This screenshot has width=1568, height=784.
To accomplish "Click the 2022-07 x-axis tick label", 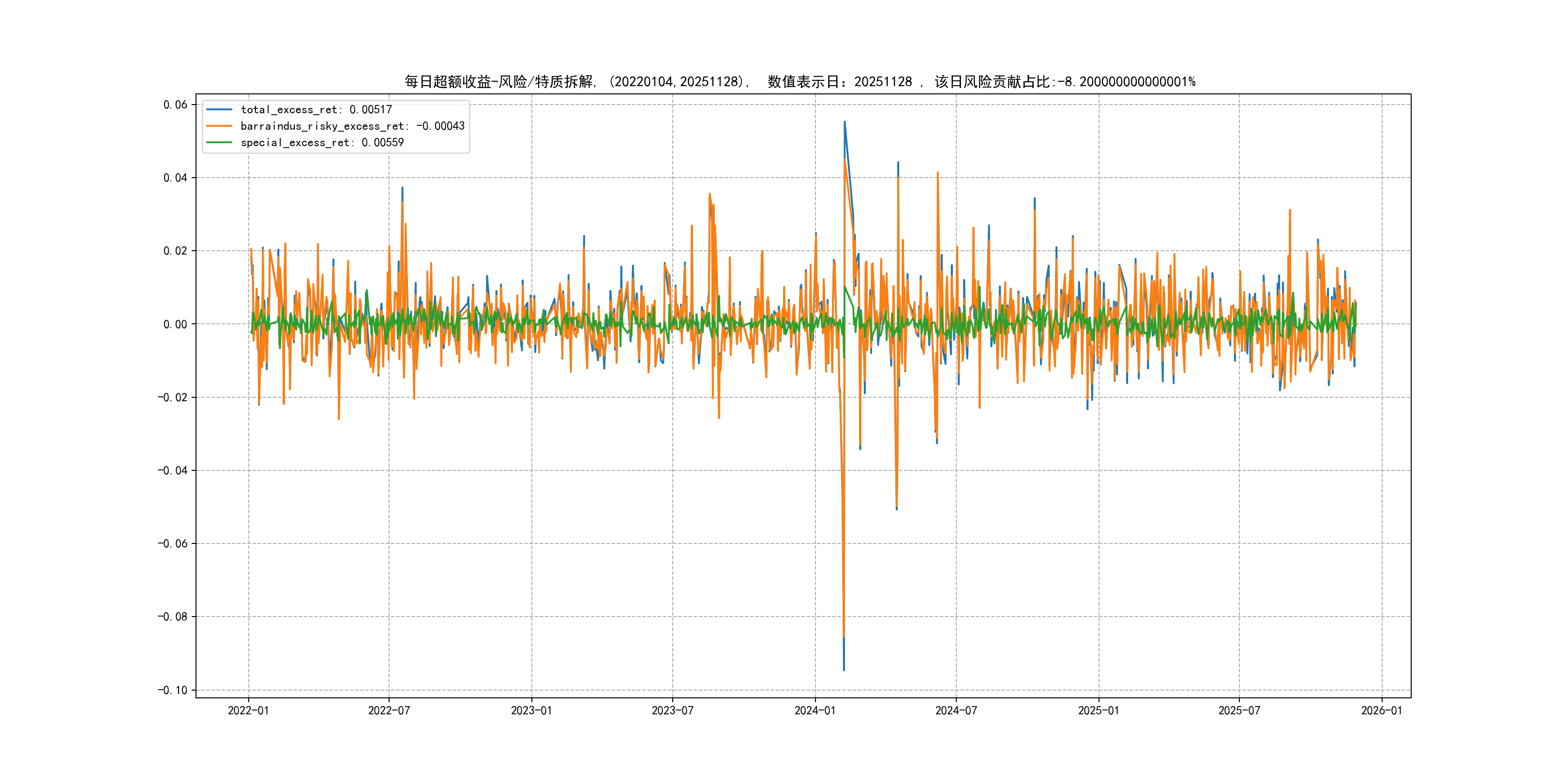I will click(x=389, y=710).
